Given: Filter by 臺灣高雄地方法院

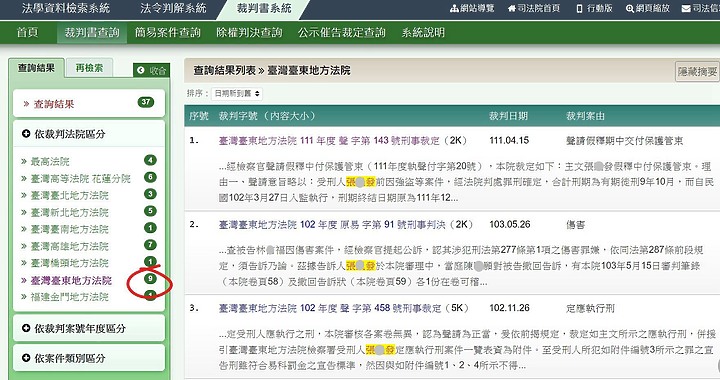Looking at the screenshot, I should click(70, 246).
